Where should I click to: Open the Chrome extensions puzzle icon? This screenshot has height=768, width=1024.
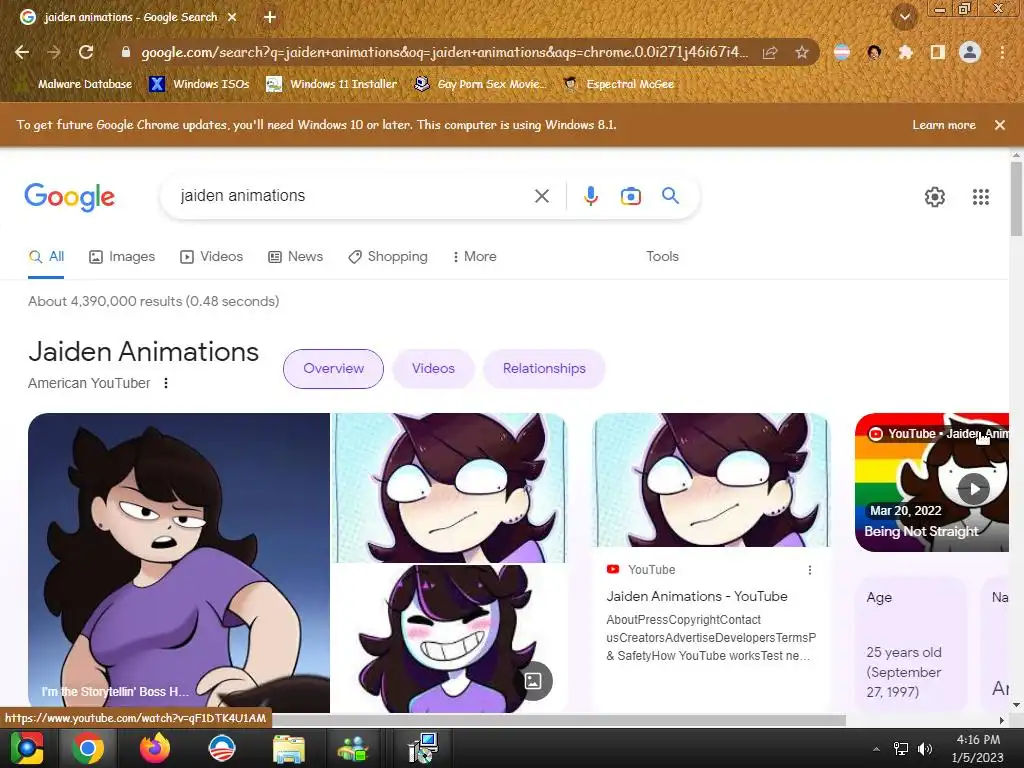[905, 52]
